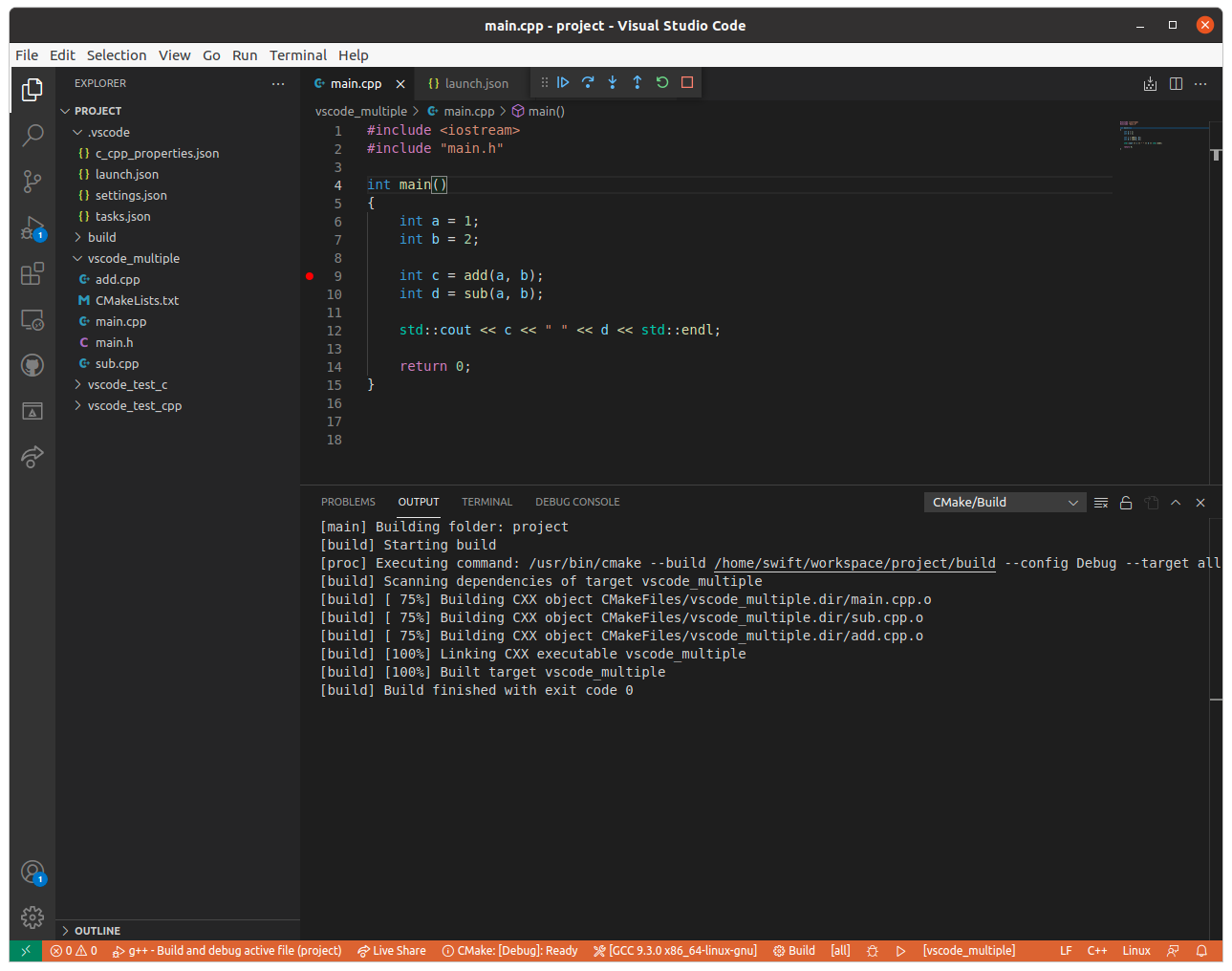Image resolution: width=1232 pixels, height=971 pixels.
Task: Expand the build folder
Action: point(178,237)
